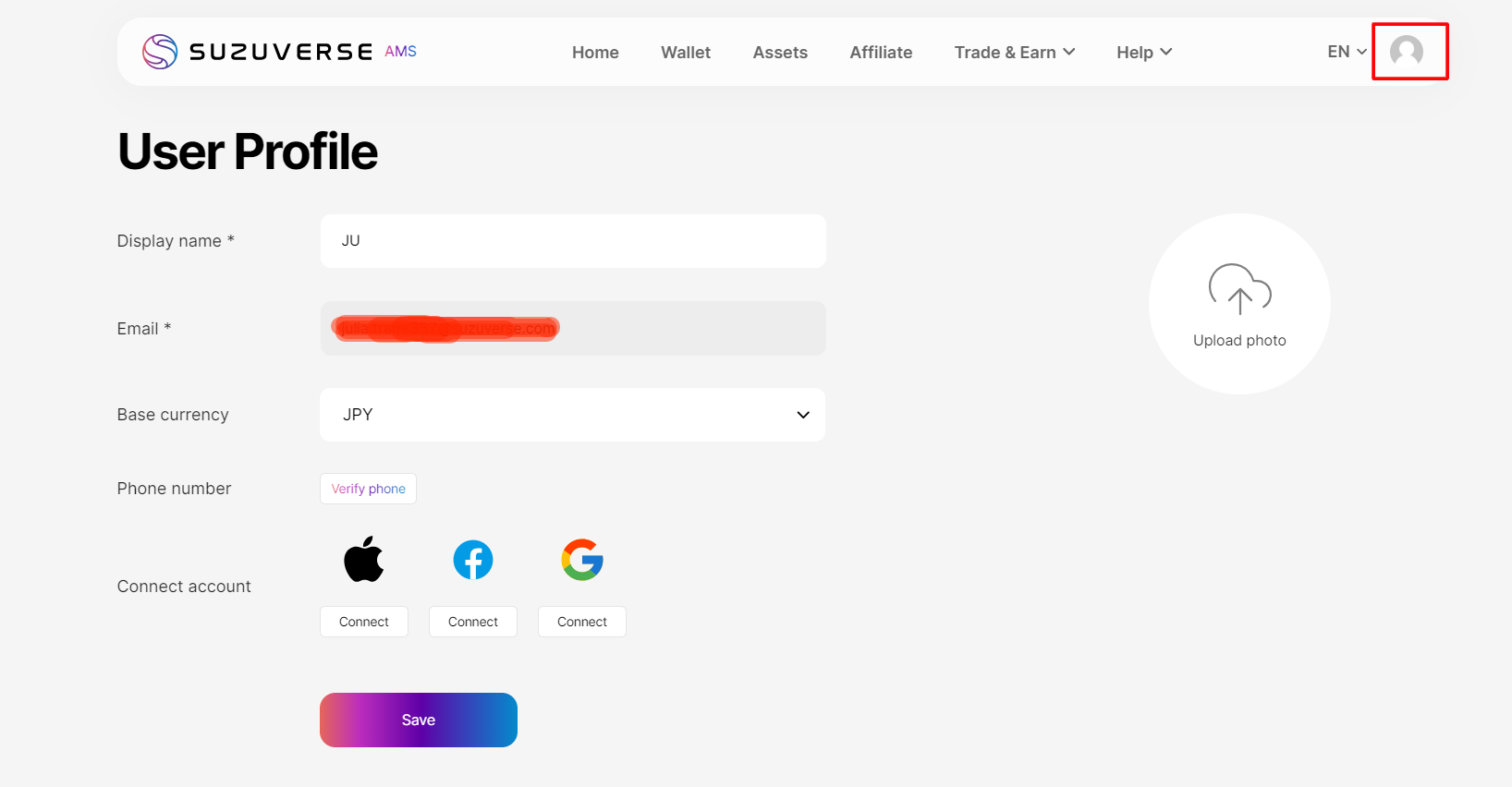Open the user avatar profile icon
The image size is (1512, 787).
(x=1406, y=52)
